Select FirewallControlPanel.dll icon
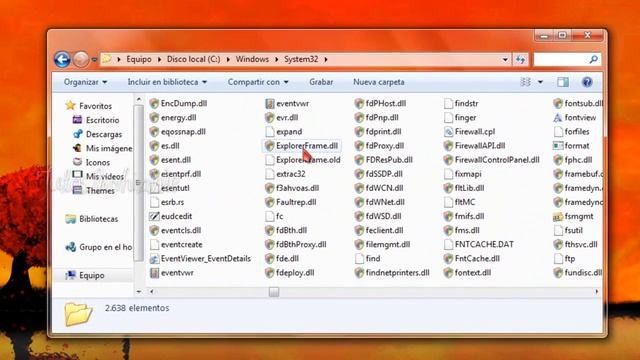The width and height of the screenshot is (640, 360). point(448,160)
